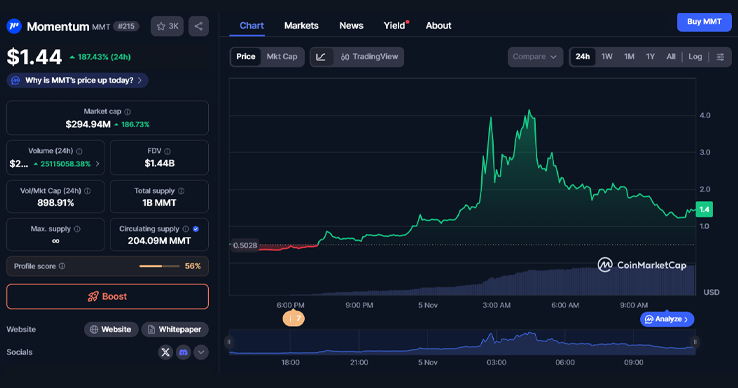The height and width of the screenshot is (388, 738).
Task: Expand more social links chevron
Action: click(201, 352)
